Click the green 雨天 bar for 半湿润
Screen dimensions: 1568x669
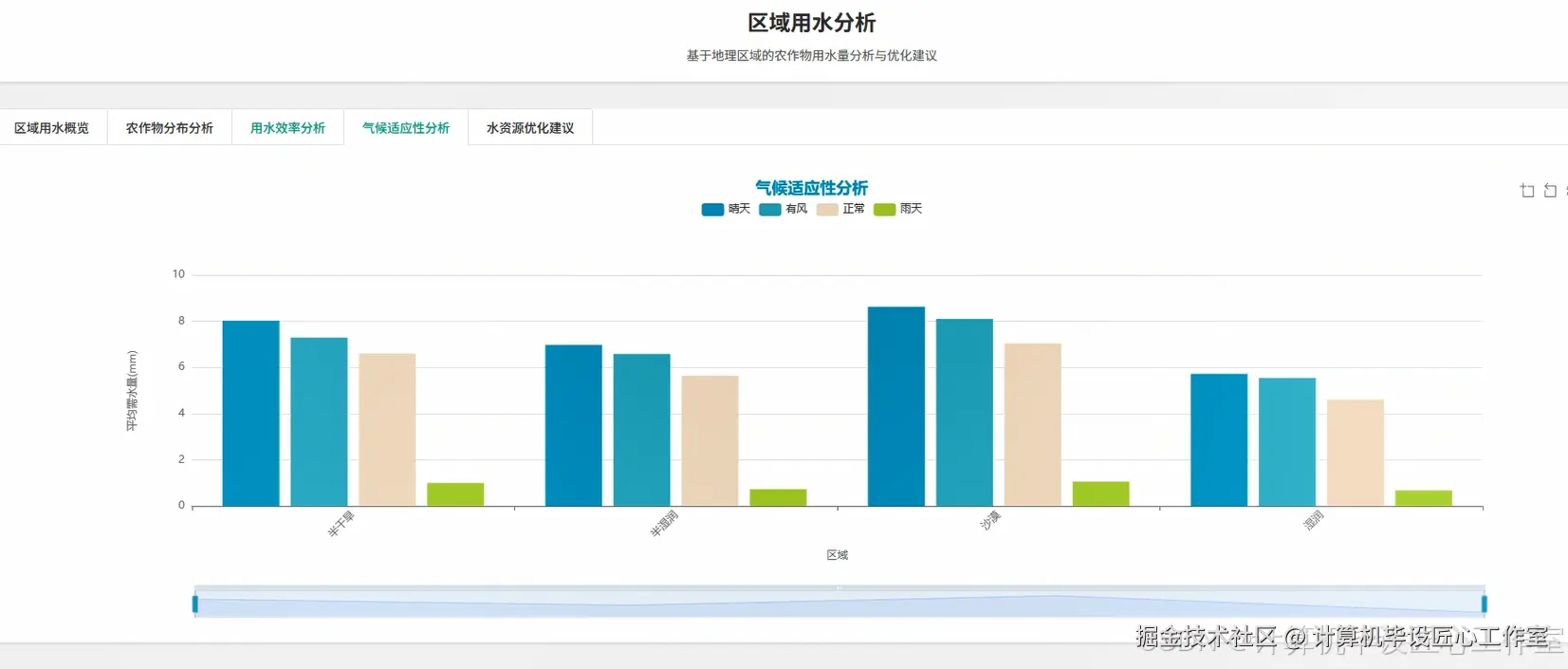[x=778, y=498]
